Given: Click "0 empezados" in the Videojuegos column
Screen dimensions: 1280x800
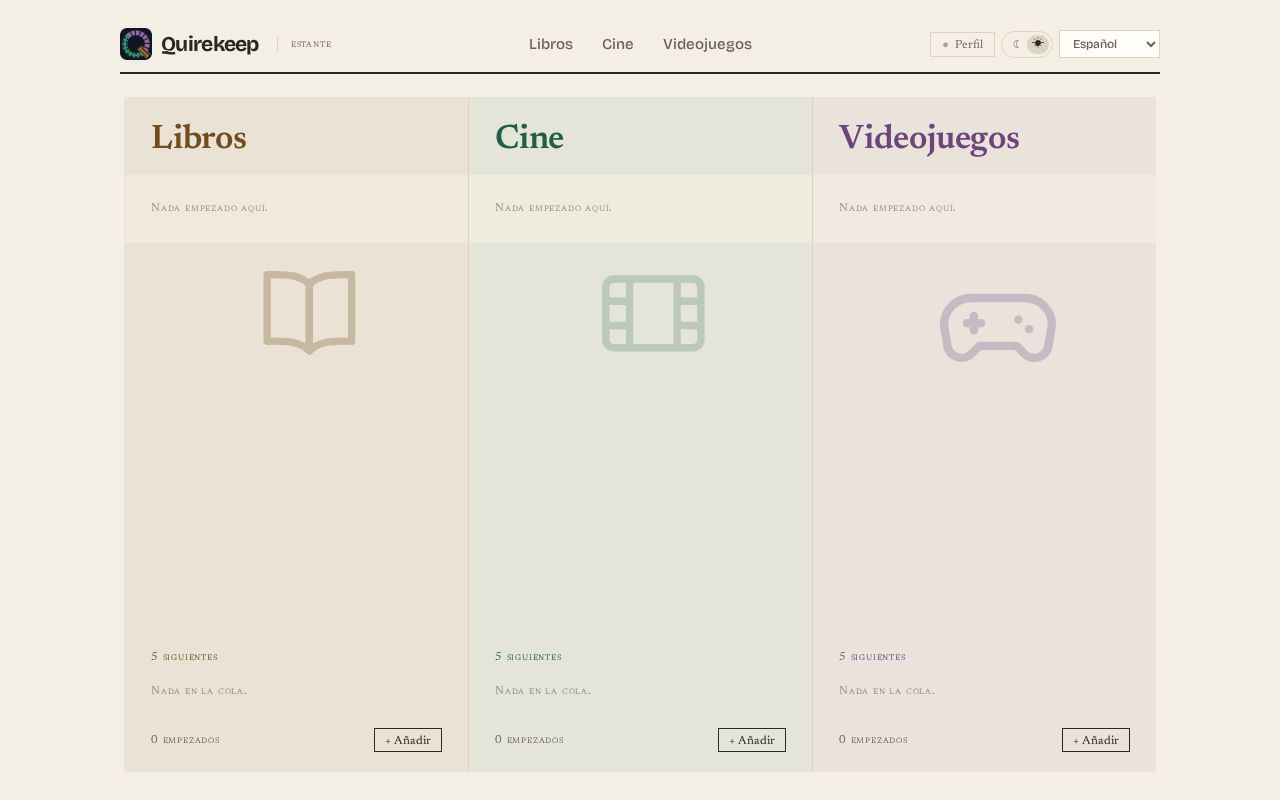Looking at the screenshot, I should click(873, 739).
